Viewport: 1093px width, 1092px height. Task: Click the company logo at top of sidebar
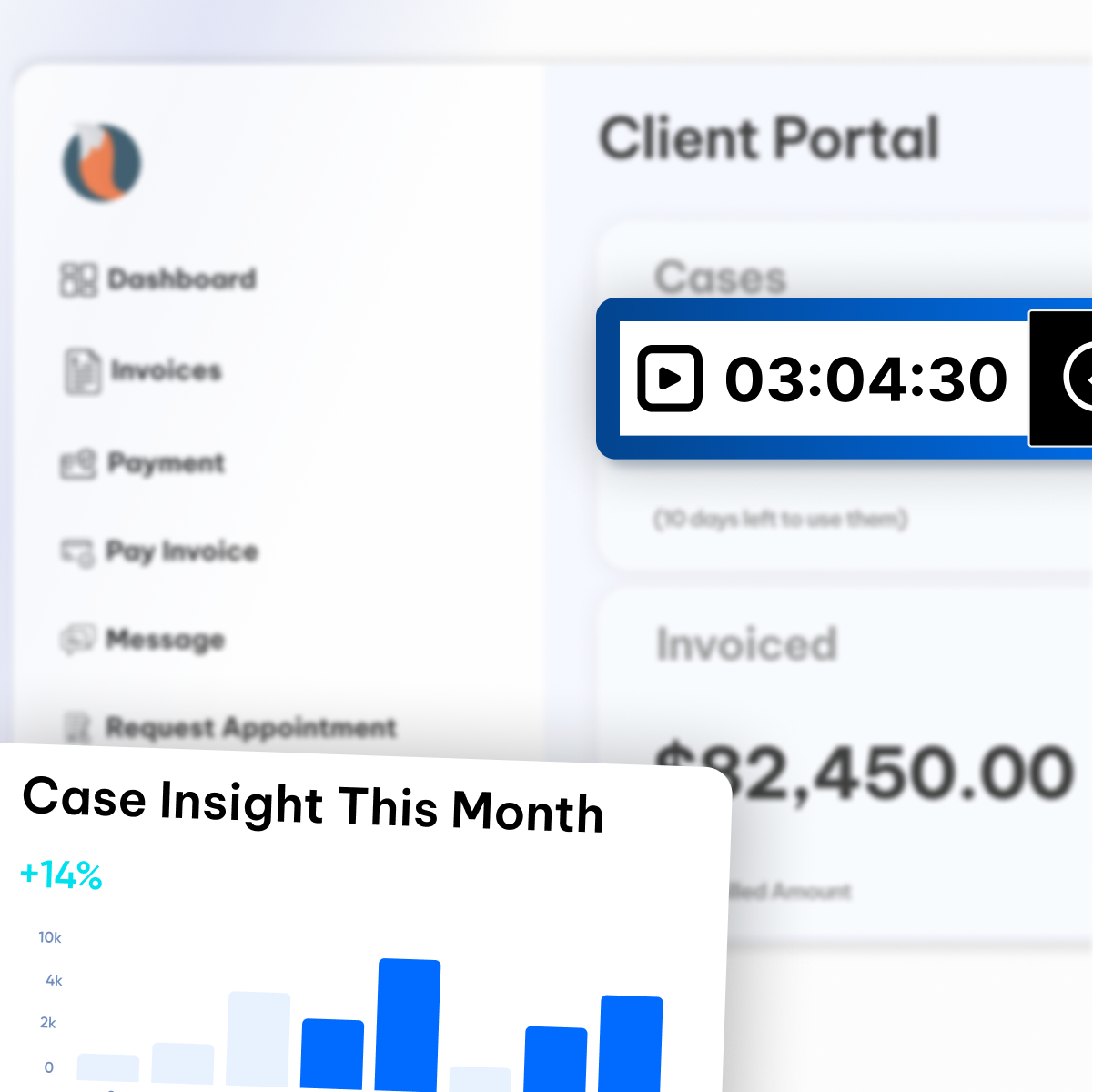(101, 161)
